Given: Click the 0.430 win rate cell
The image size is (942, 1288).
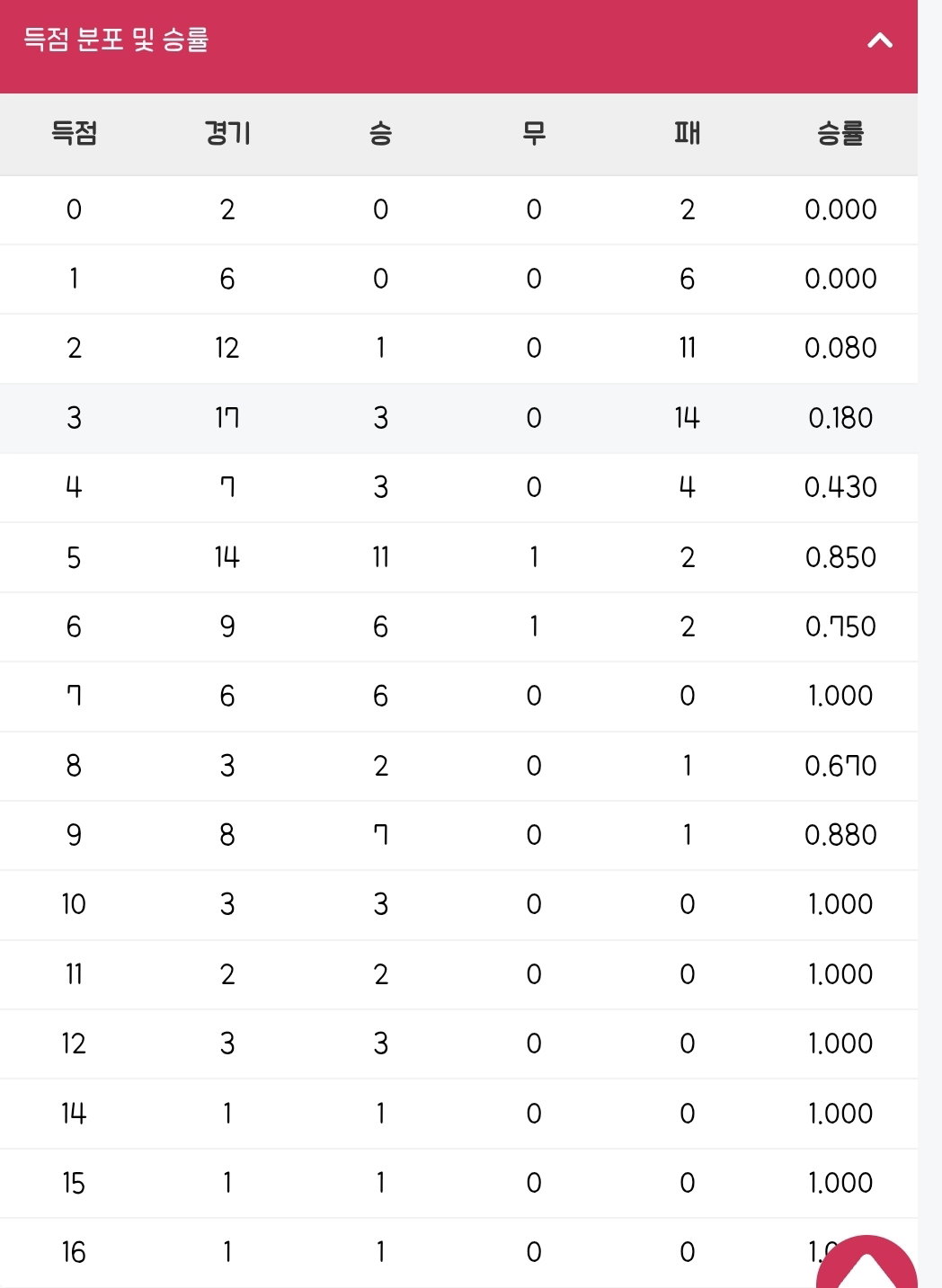Looking at the screenshot, I should 840,487.
